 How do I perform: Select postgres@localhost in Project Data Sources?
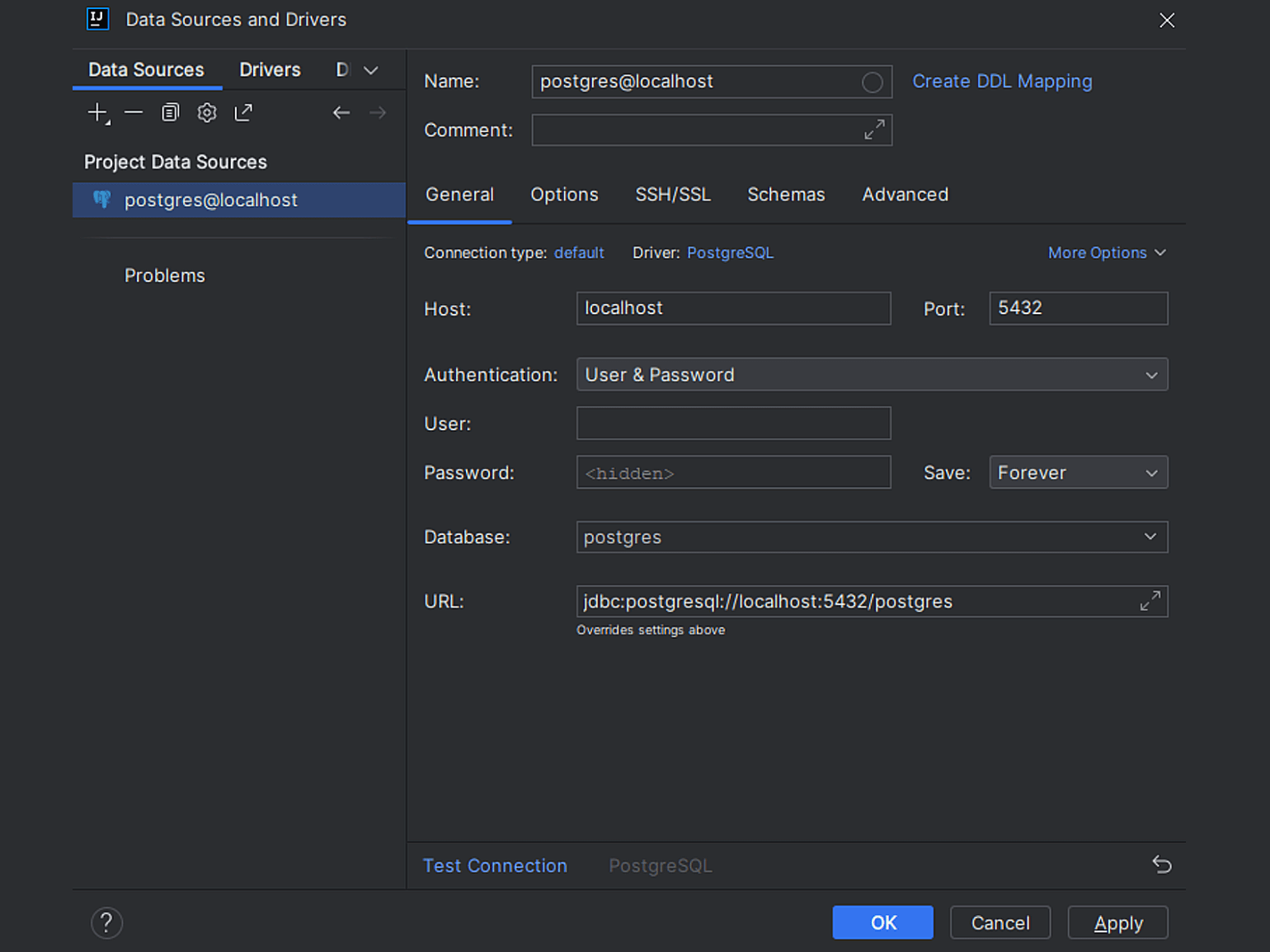coord(239,199)
